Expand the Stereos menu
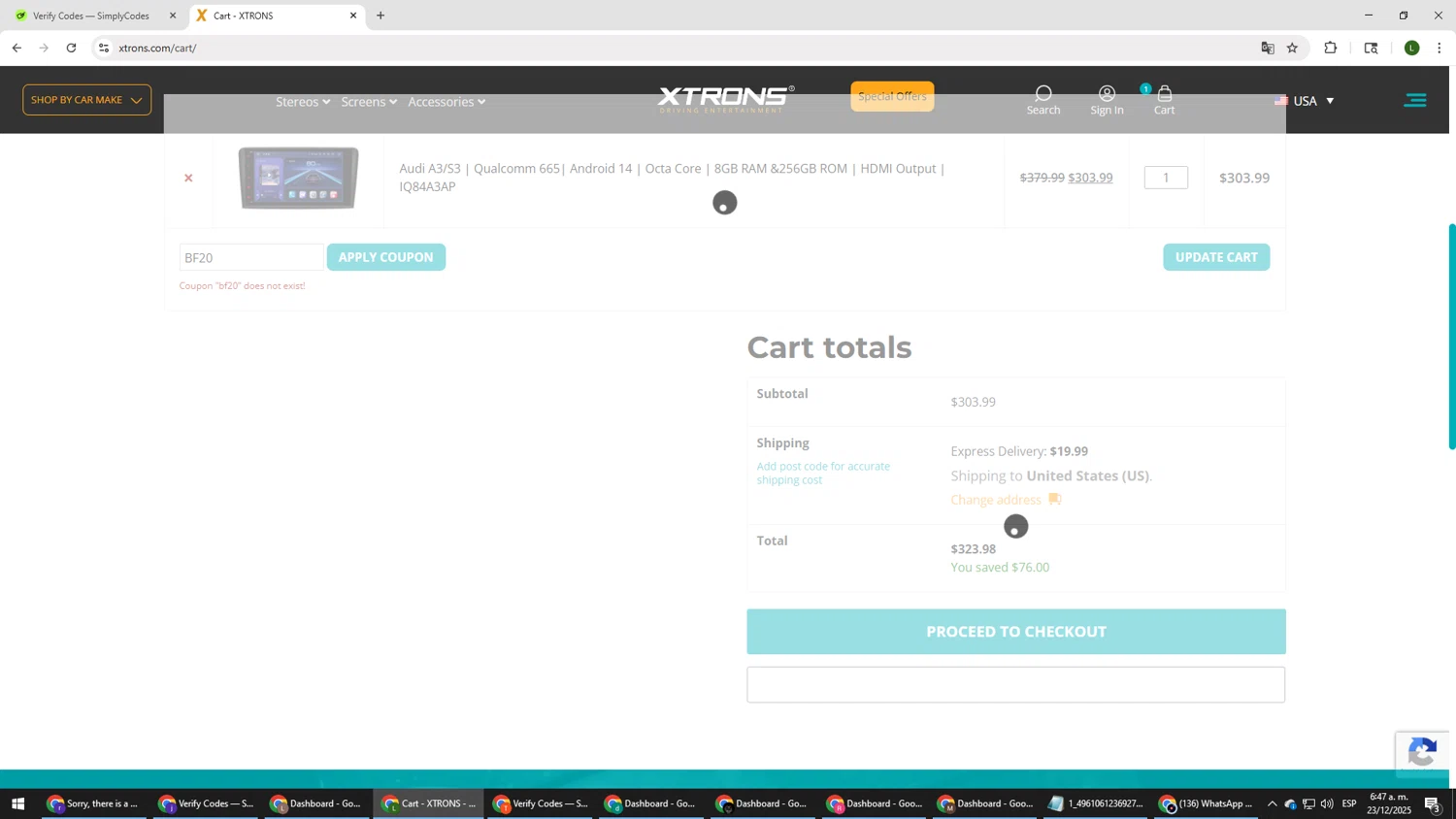The width and height of the screenshot is (1456, 819). pyautogui.click(x=303, y=102)
